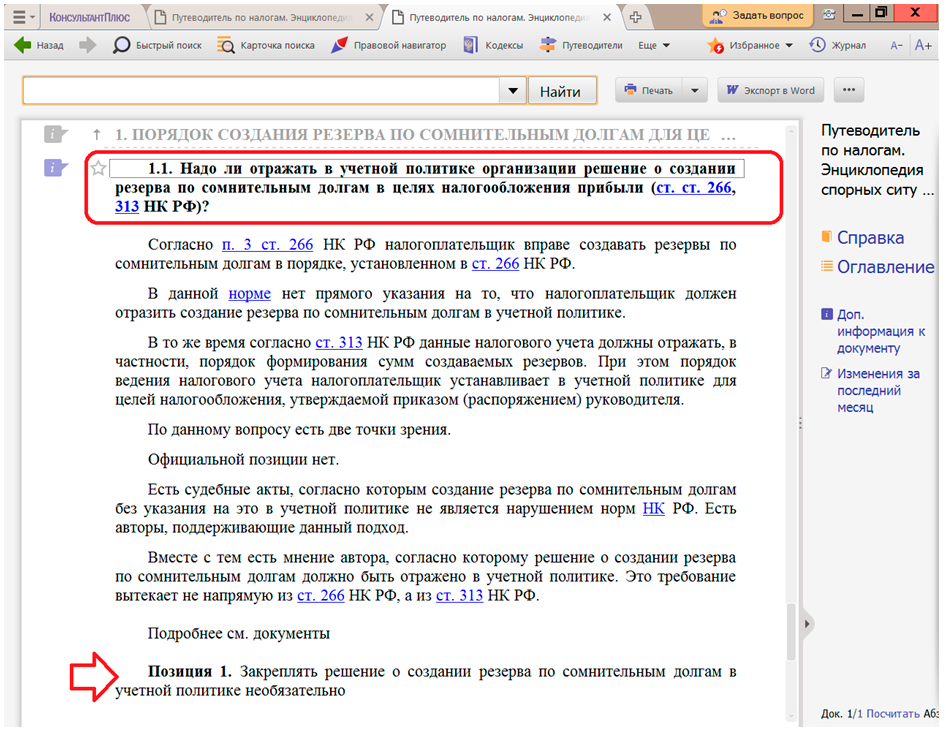946x734 pixels.
Task: Close the first Путеводитель по налогам tab
Action: (x=369, y=17)
